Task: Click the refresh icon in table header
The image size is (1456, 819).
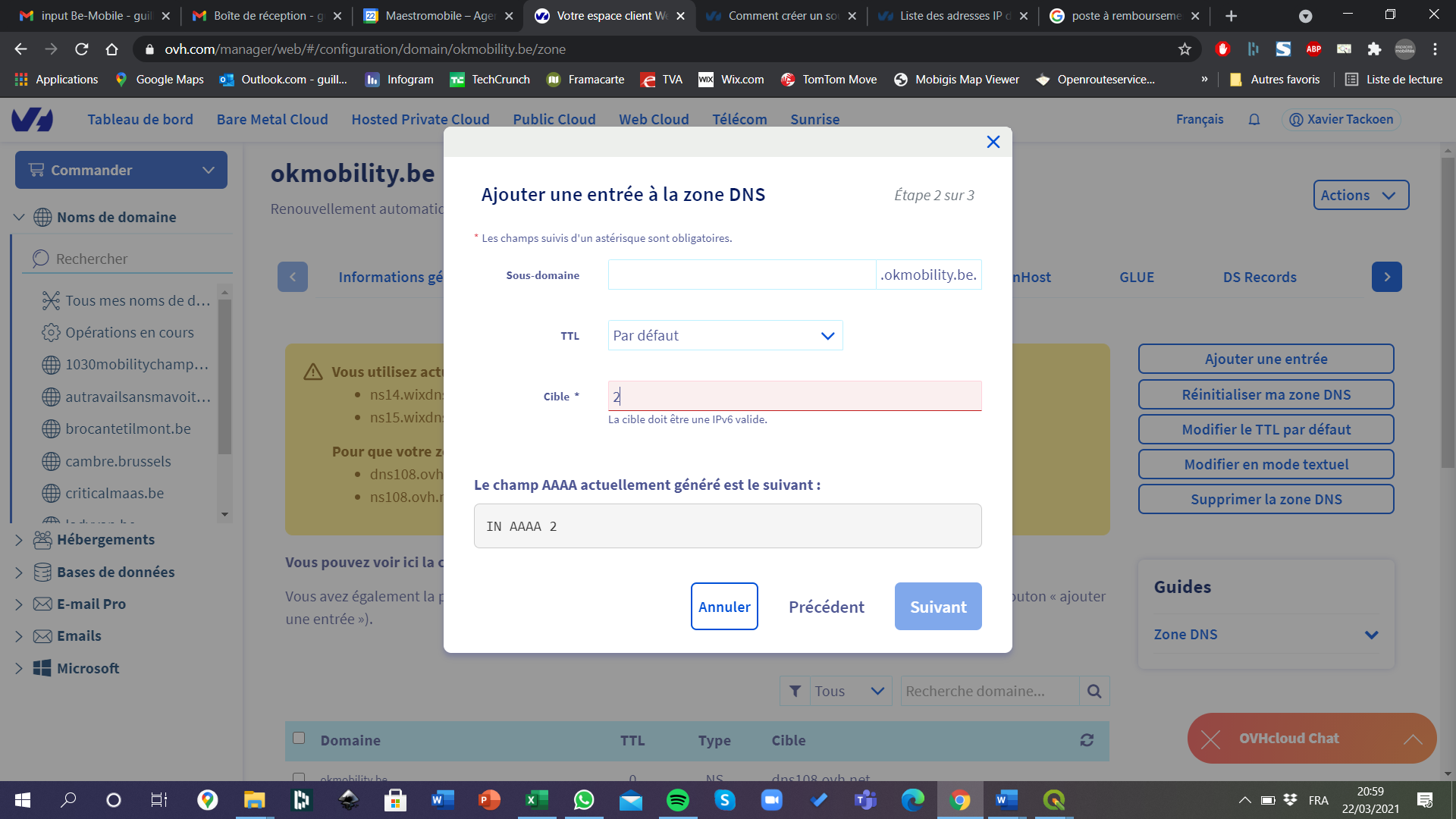Action: [x=1087, y=740]
